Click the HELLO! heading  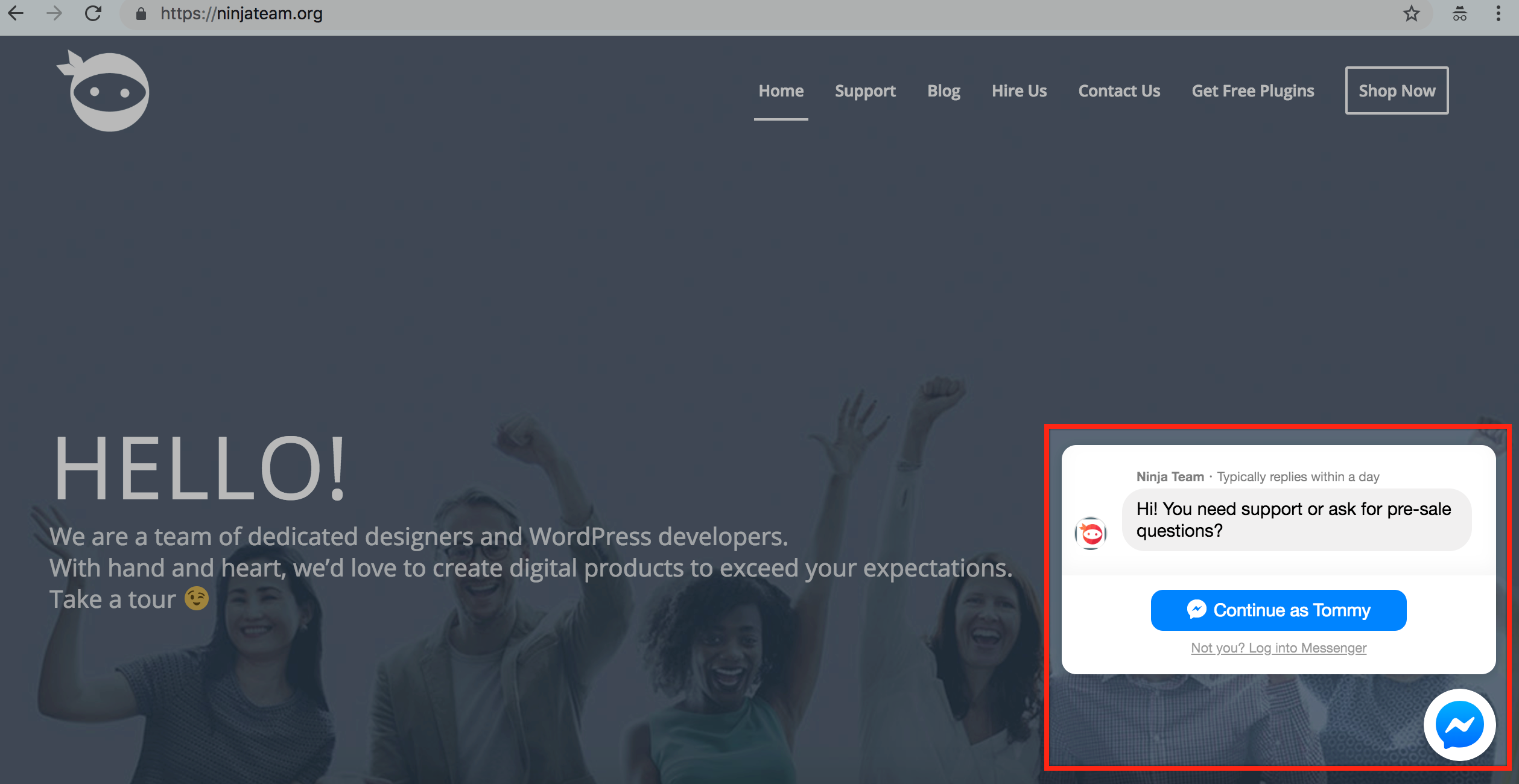point(200,469)
